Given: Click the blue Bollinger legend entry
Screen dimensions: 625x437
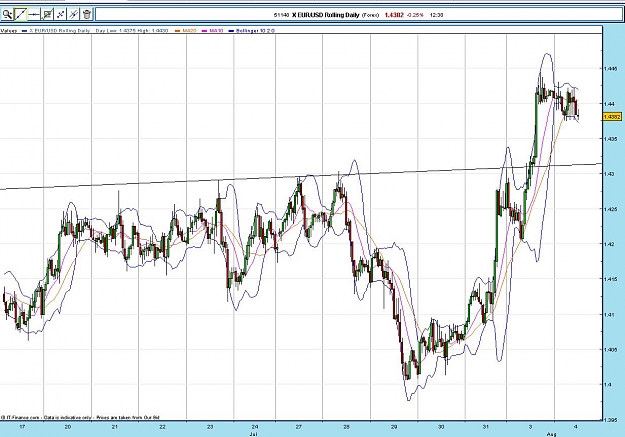Looking at the screenshot, I should [x=252, y=31].
